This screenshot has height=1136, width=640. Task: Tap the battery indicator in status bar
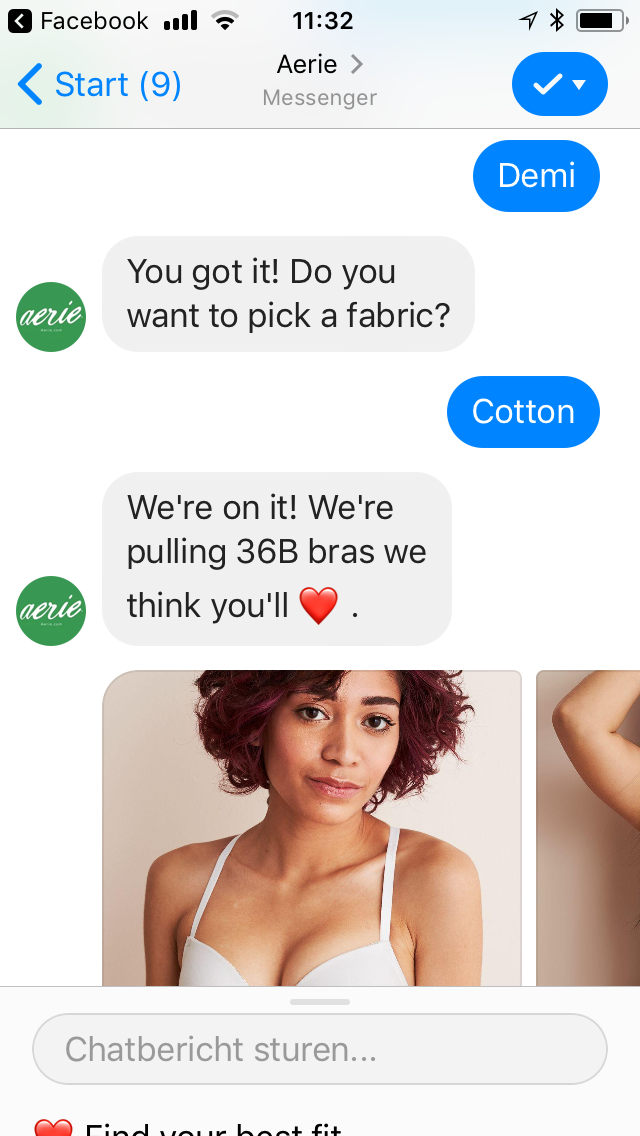coord(602,21)
